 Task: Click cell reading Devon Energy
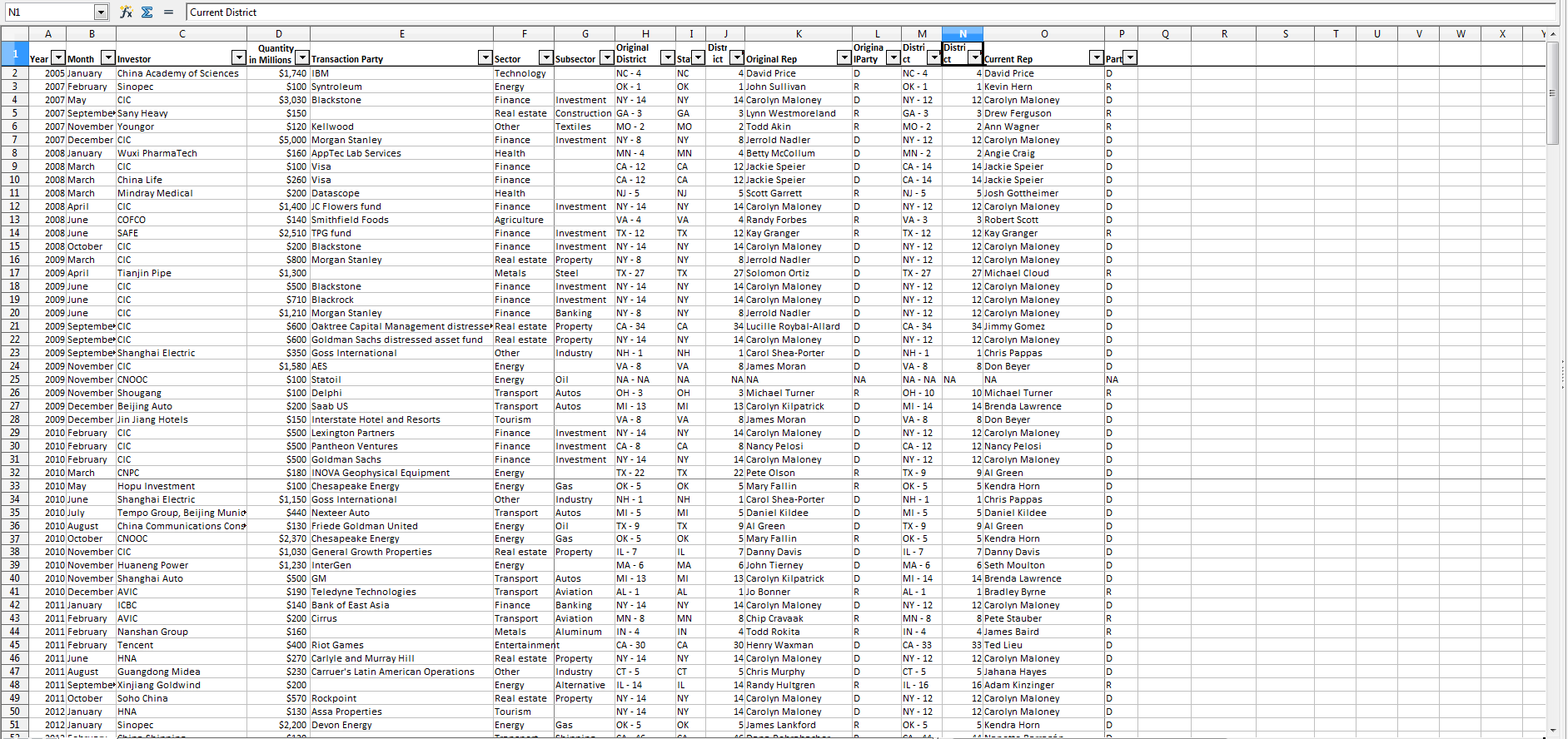(401, 725)
